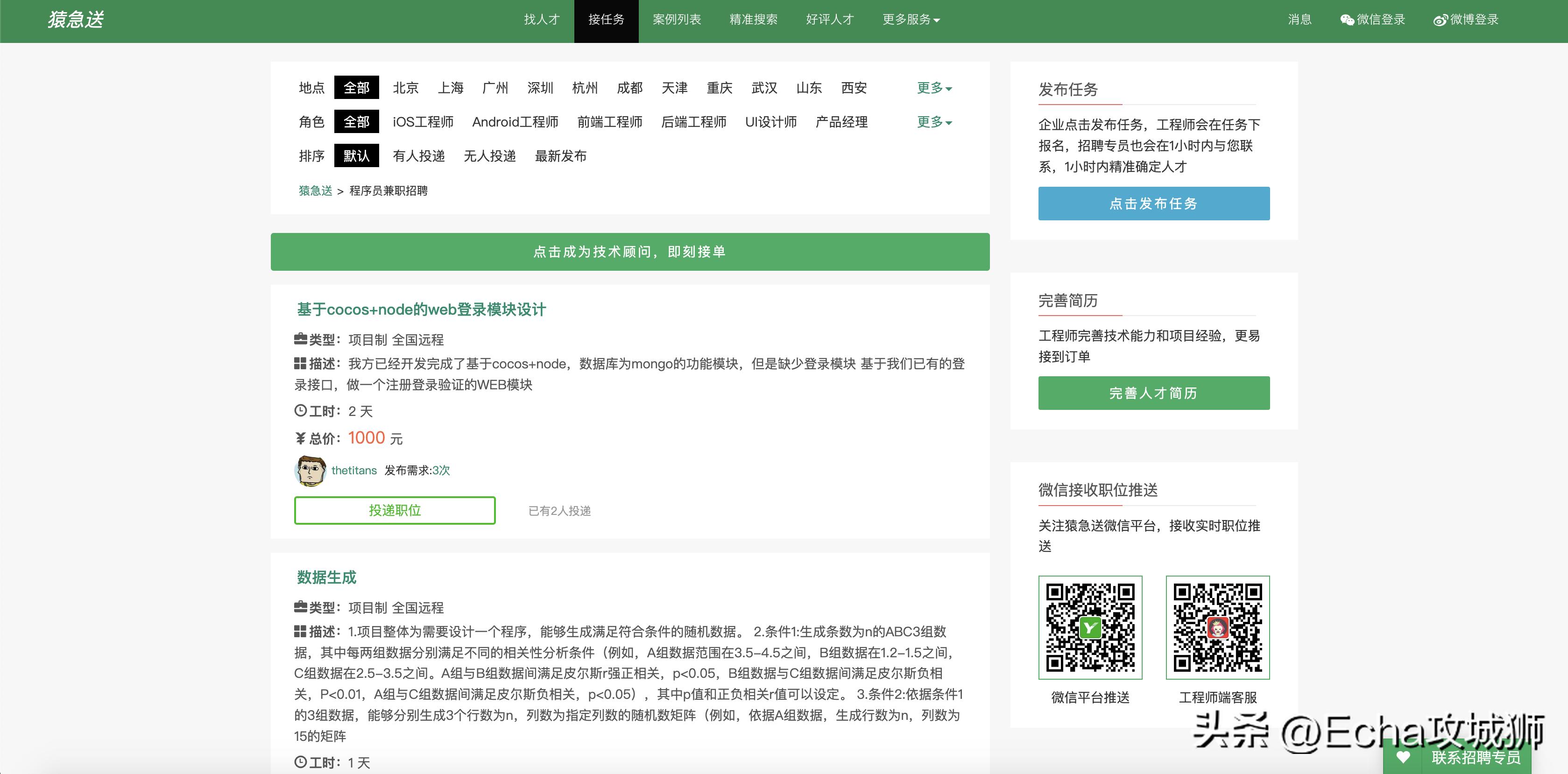Enable 最新发布 sorting
1568x774 pixels.
[561, 156]
